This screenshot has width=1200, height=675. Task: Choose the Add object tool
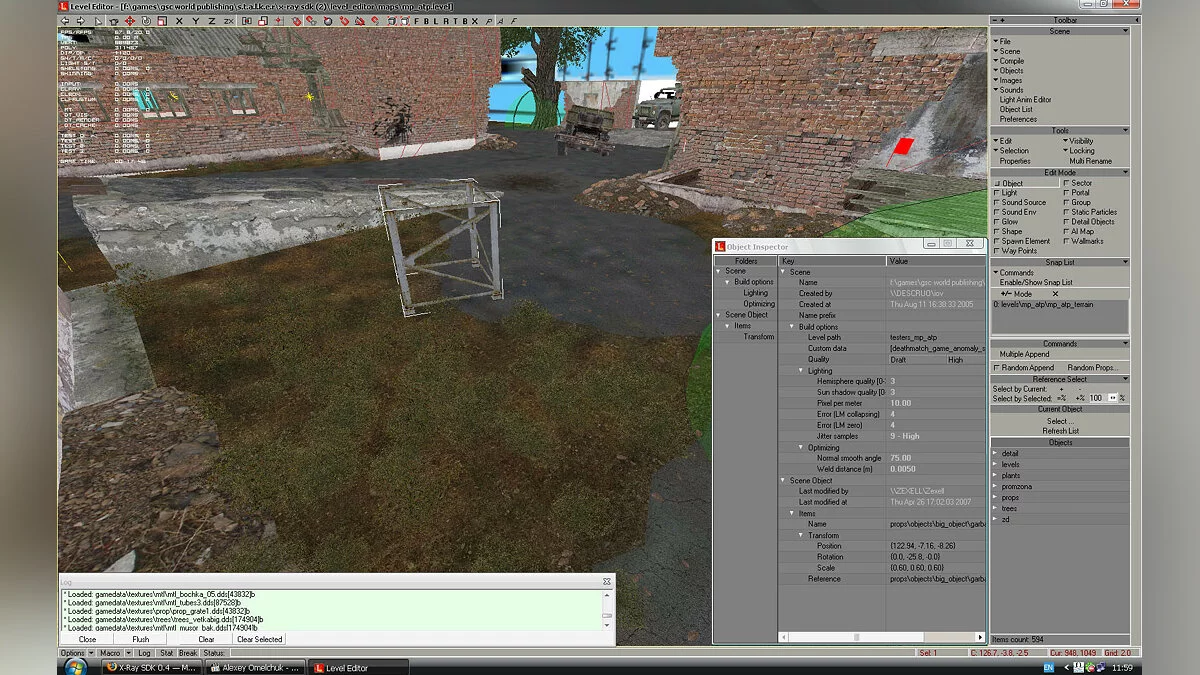point(114,20)
